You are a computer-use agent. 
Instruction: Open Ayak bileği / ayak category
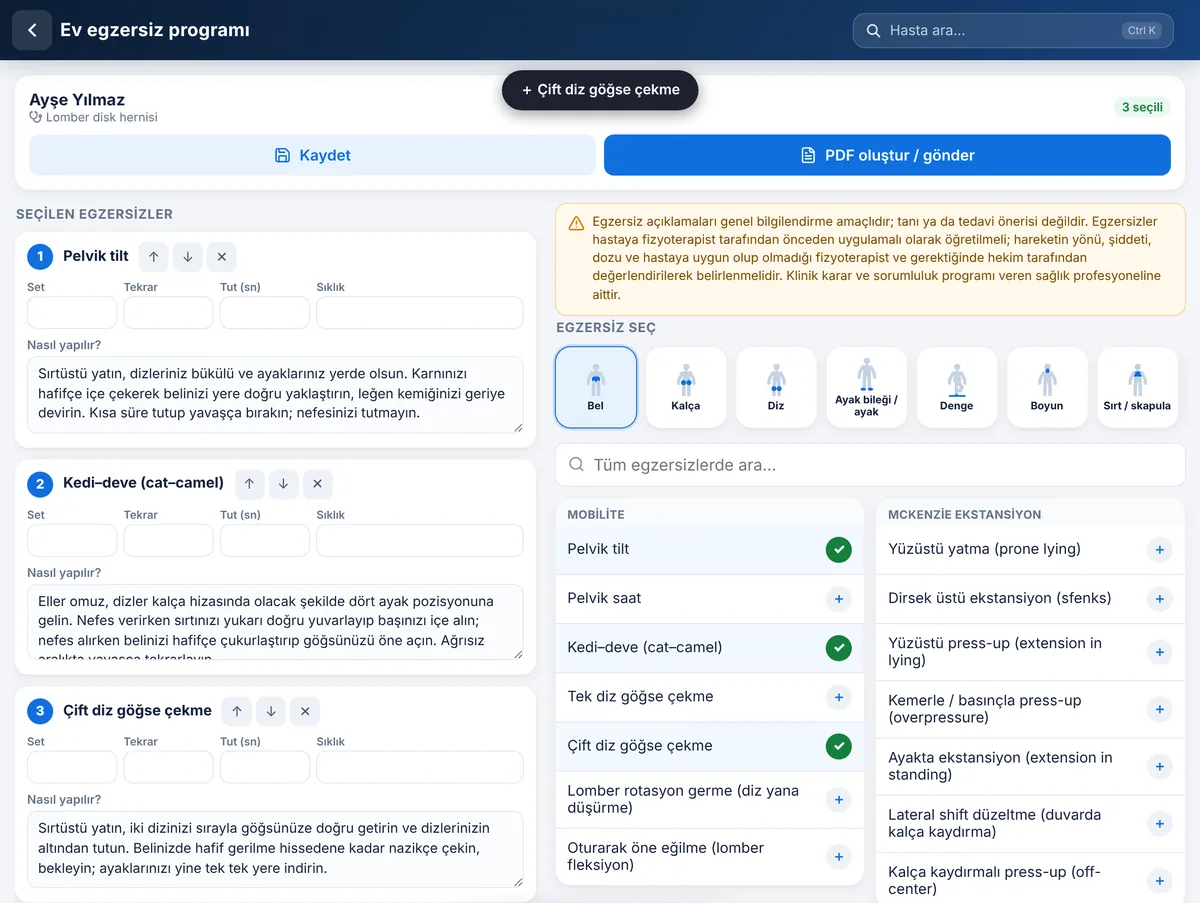click(866, 387)
